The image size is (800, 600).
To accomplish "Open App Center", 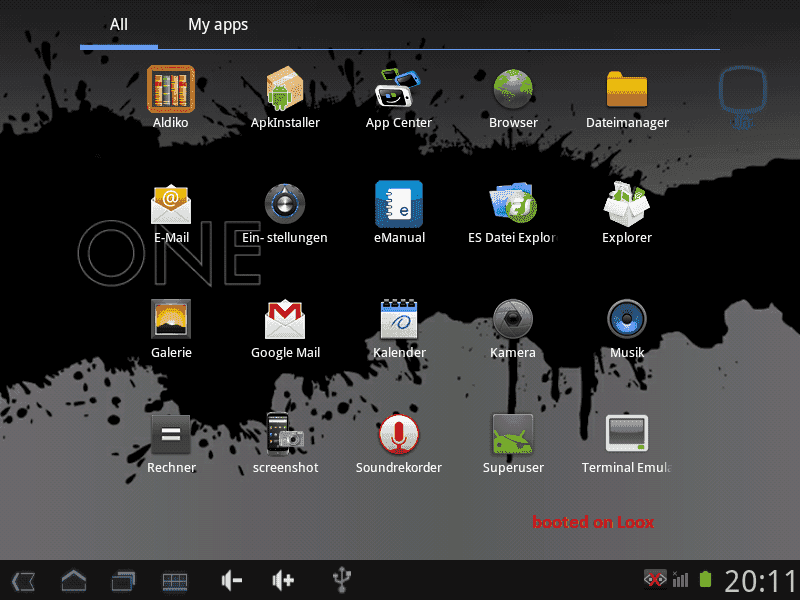I will (x=398, y=96).
